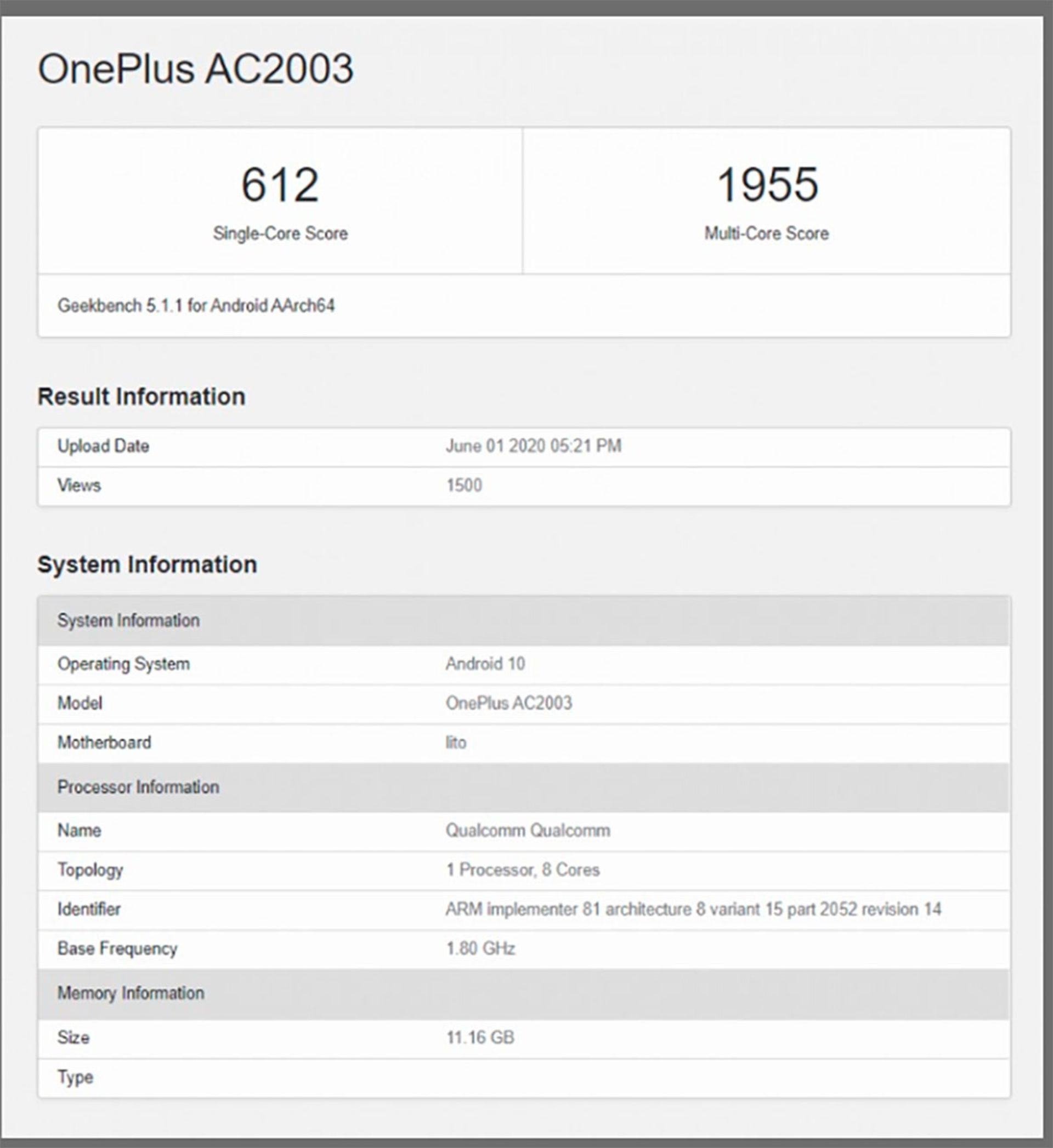Click the Result Information heading
The image size is (1053, 1148).
click(141, 397)
